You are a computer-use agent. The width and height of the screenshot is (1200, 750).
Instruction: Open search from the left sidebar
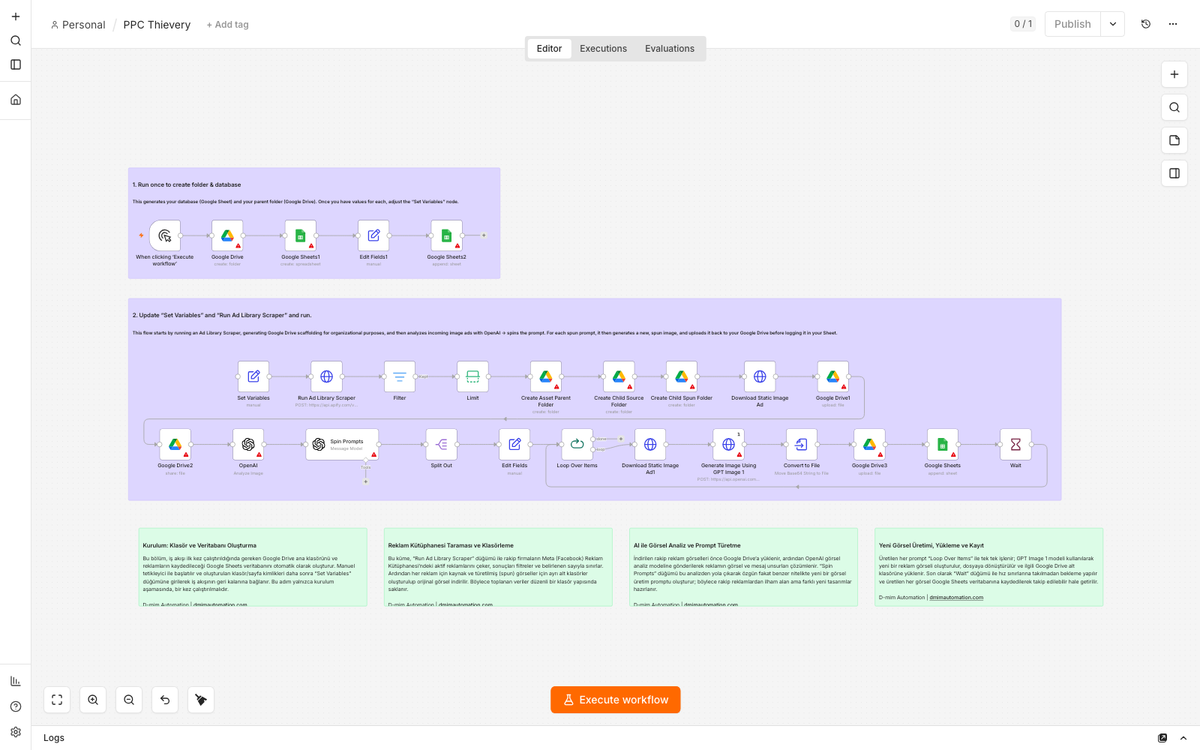point(15,41)
